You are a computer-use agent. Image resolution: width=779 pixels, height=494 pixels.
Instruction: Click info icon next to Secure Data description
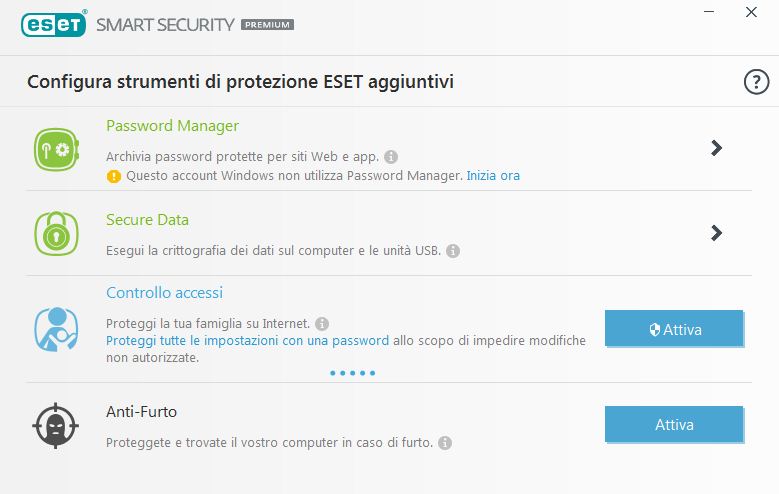[453, 250]
